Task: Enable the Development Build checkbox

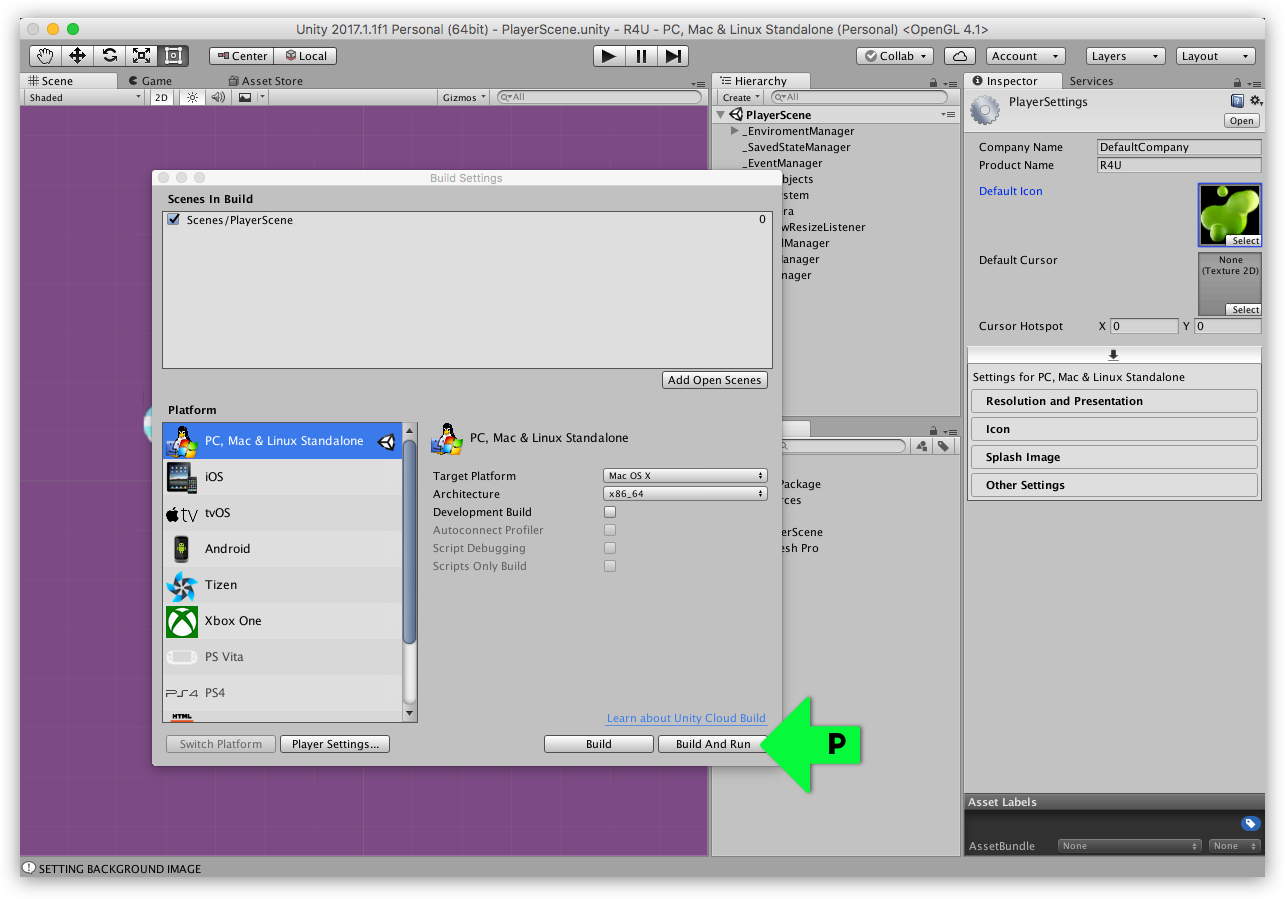Action: [x=610, y=512]
